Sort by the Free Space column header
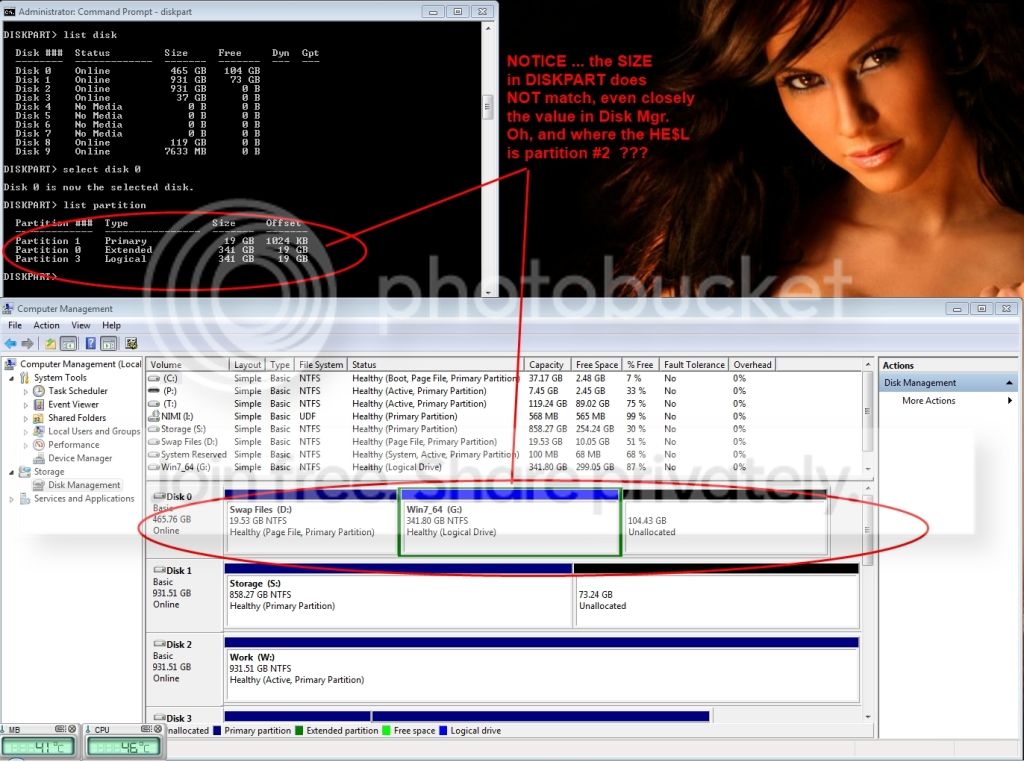The width and height of the screenshot is (1024, 762). click(597, 364)
